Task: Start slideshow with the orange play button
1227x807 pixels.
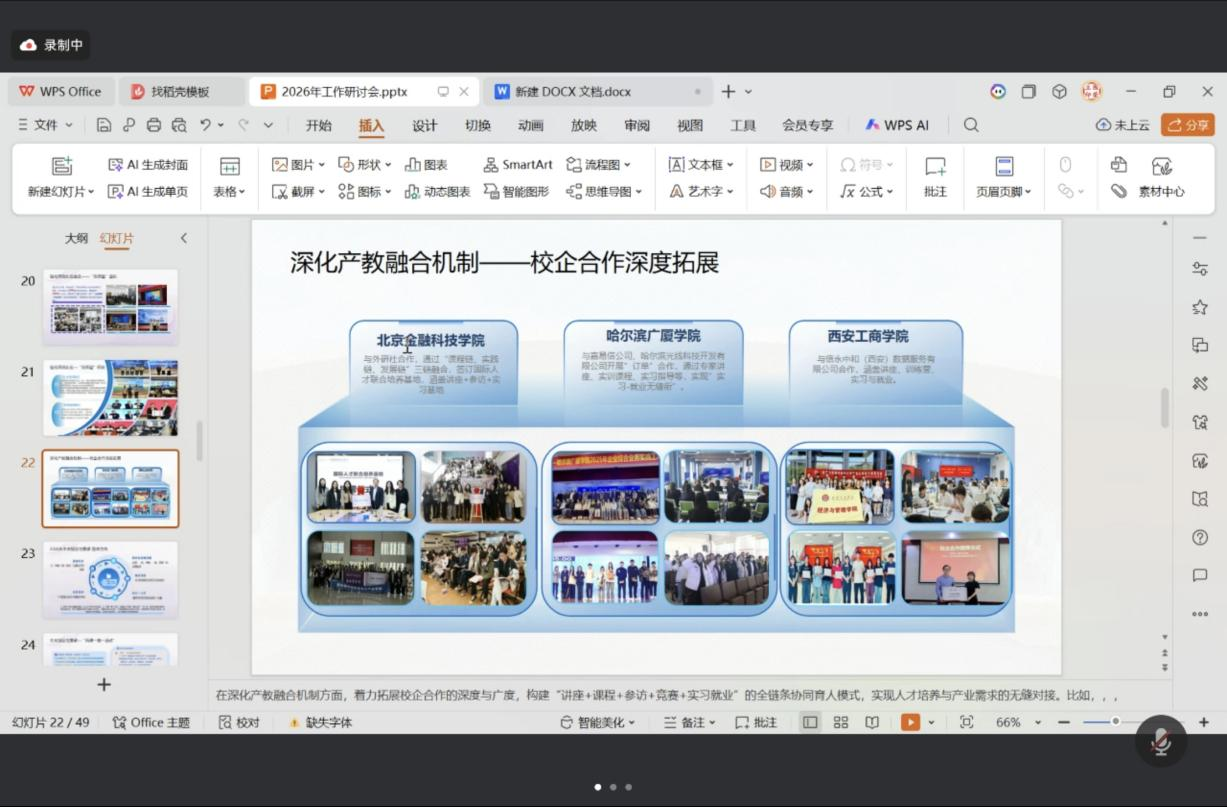Action: 910,722
